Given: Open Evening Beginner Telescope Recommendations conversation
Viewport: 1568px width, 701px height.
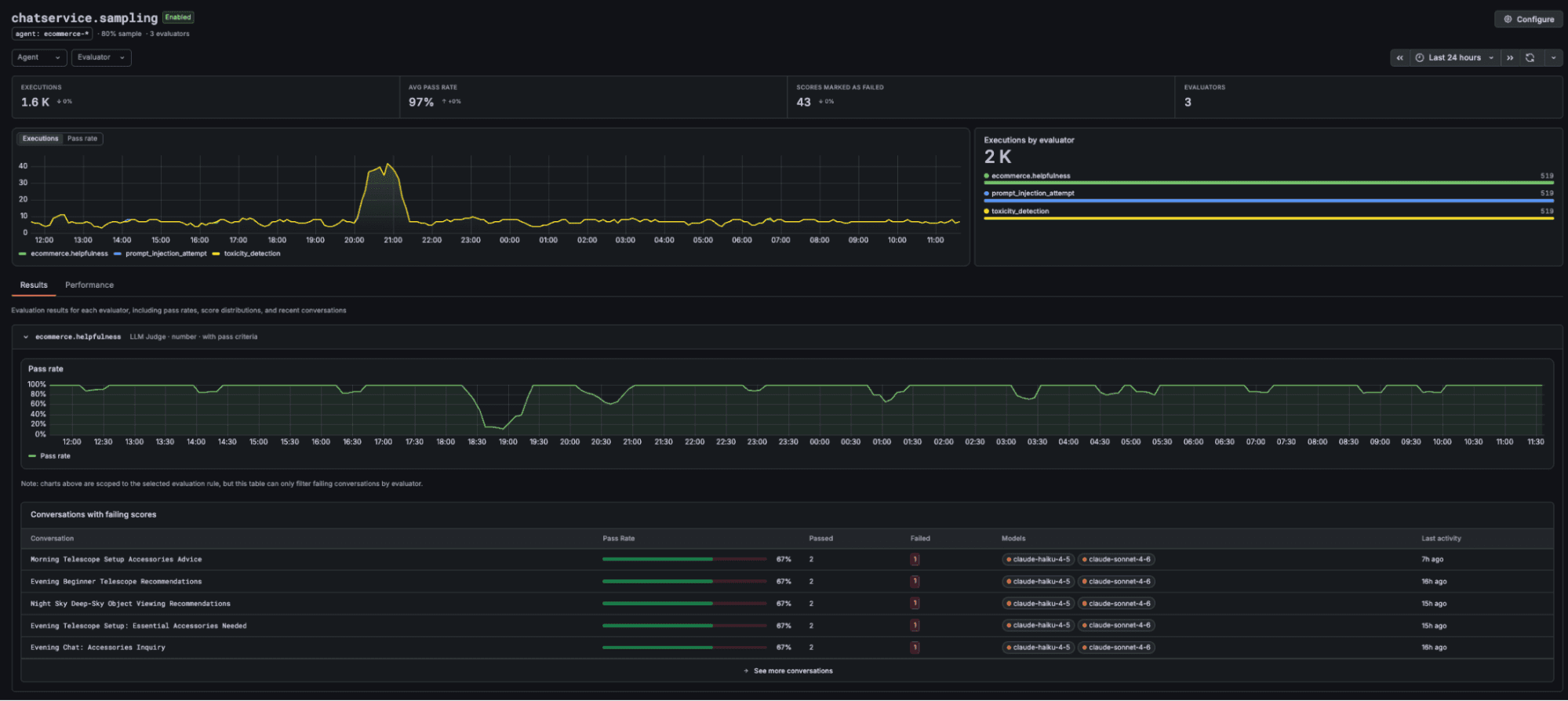Looking at the screenshot, I should click(x=116, y=582).
